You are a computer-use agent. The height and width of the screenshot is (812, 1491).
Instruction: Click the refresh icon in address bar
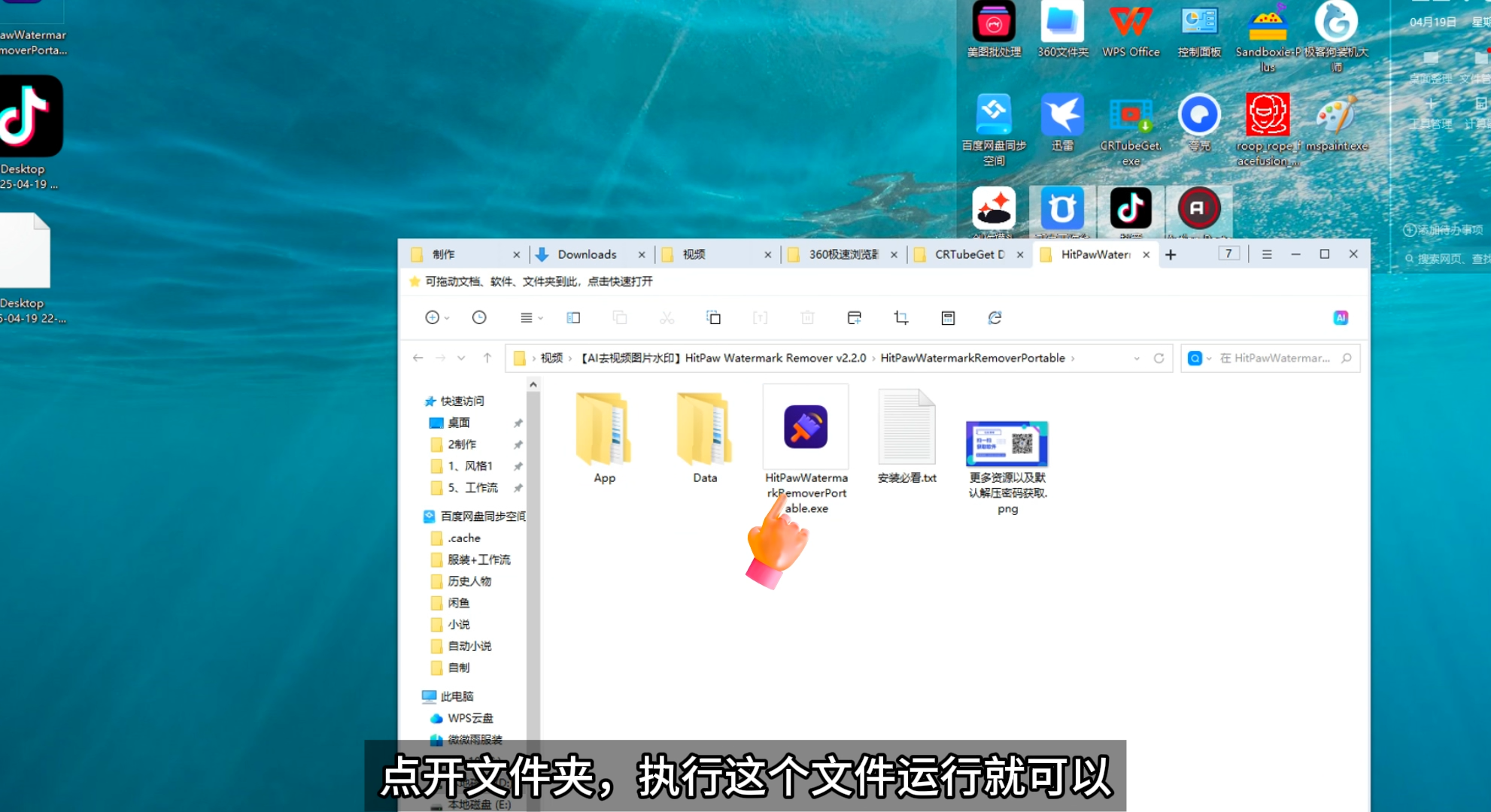1158,359
